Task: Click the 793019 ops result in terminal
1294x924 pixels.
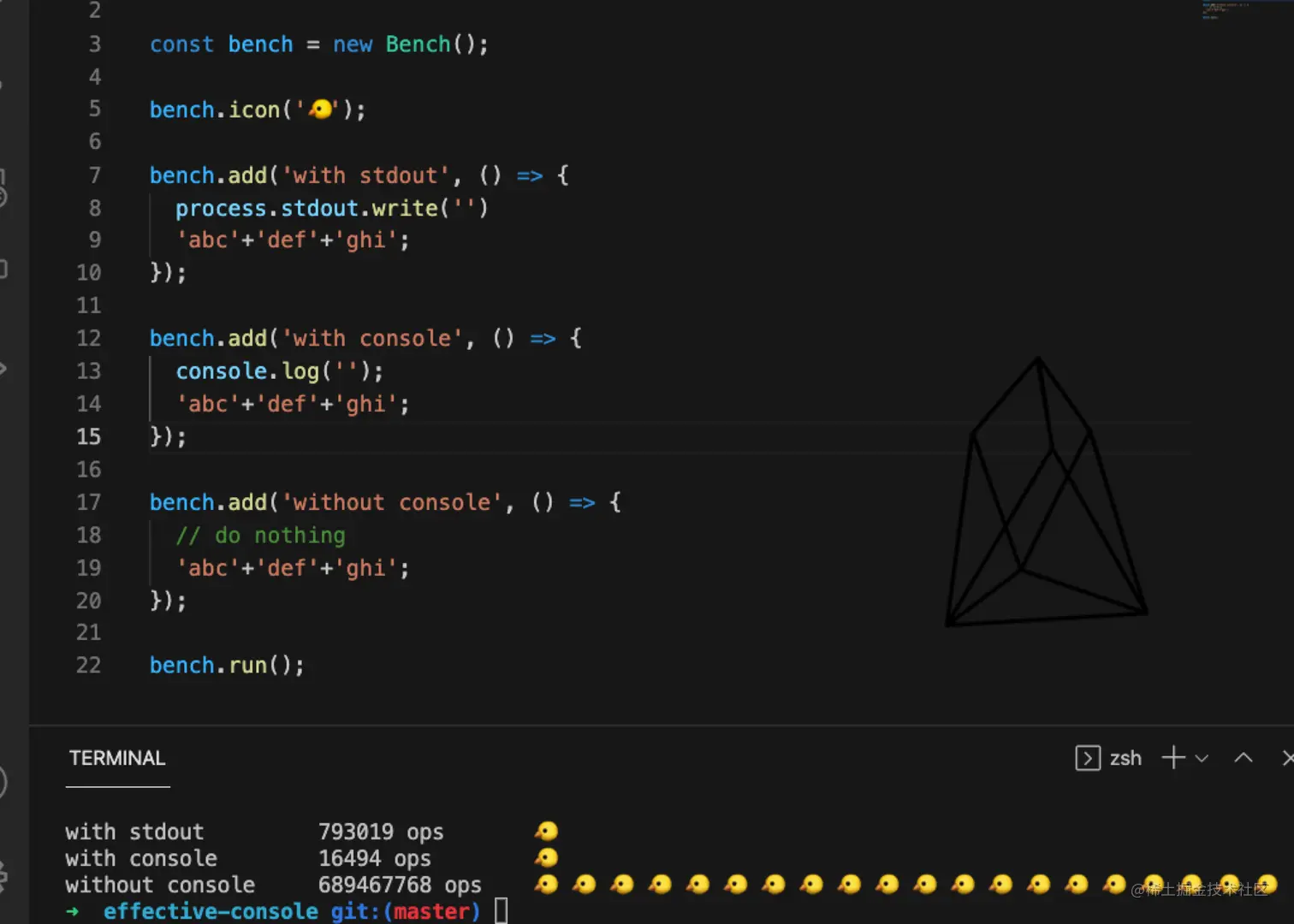Action: pyautogui.click(x=381, y=832)
